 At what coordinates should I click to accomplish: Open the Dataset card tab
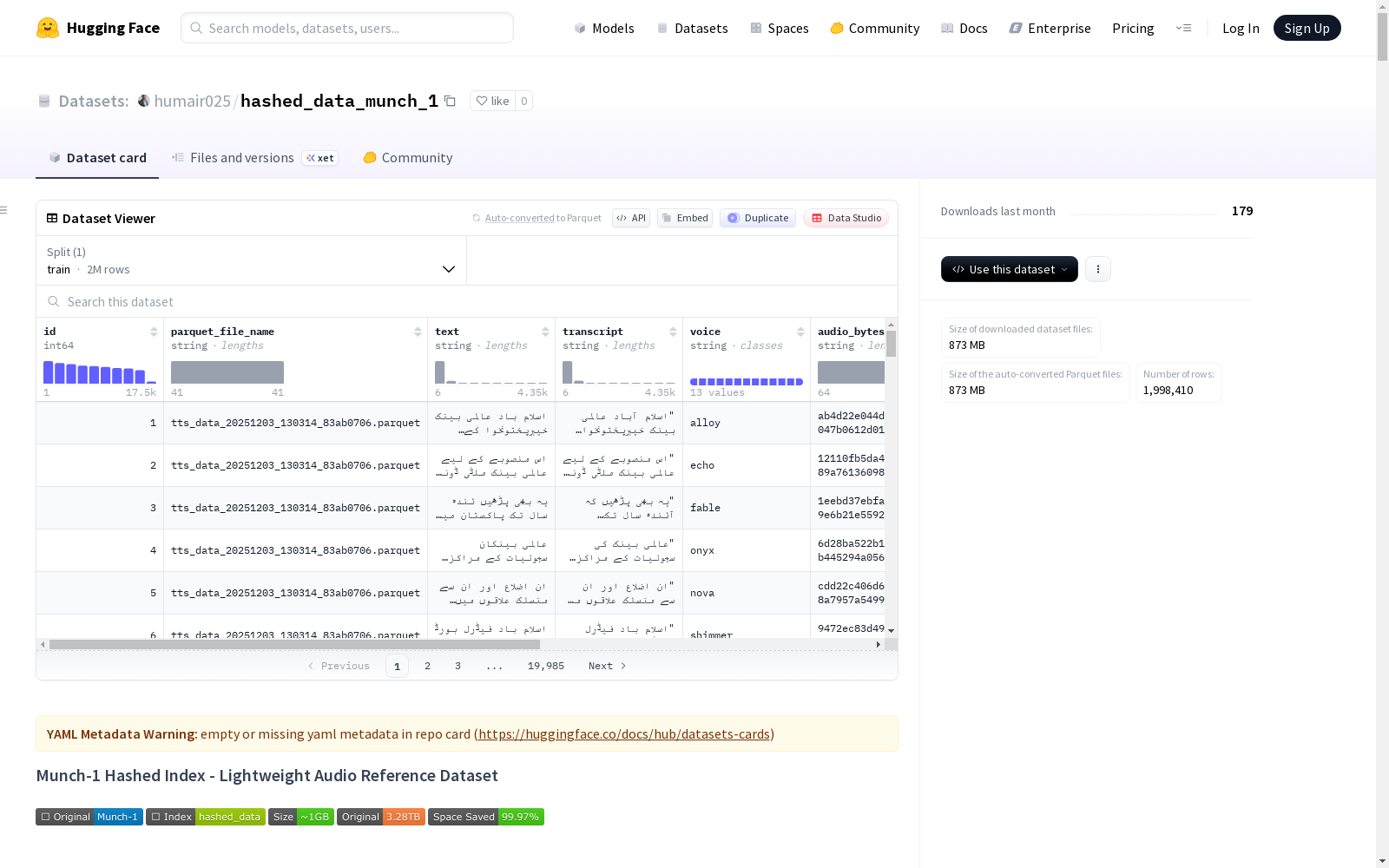(x=97, y=157)
